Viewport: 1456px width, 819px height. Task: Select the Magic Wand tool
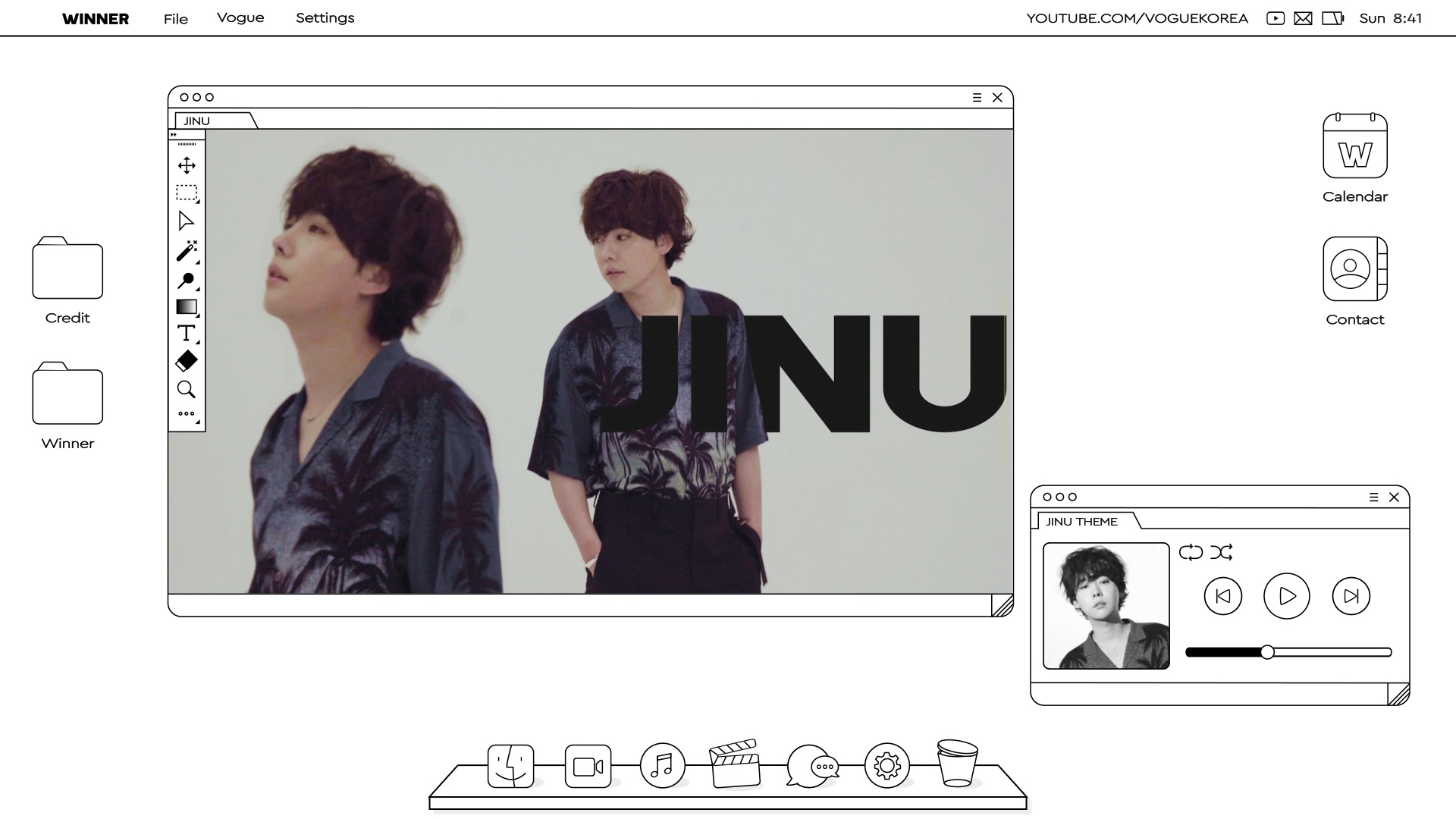(187, 250)
